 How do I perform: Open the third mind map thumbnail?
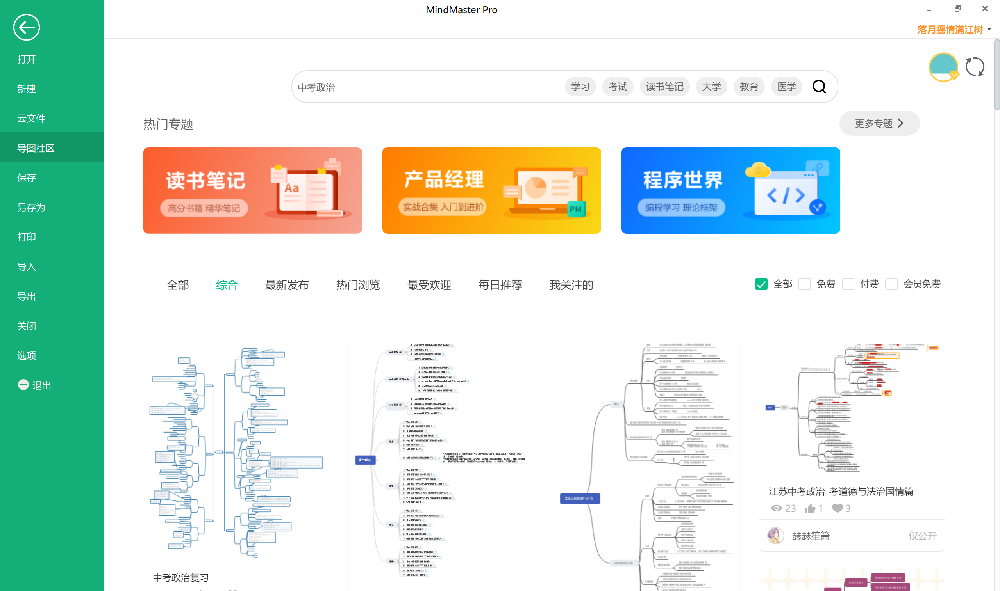[x=645, y=467]
